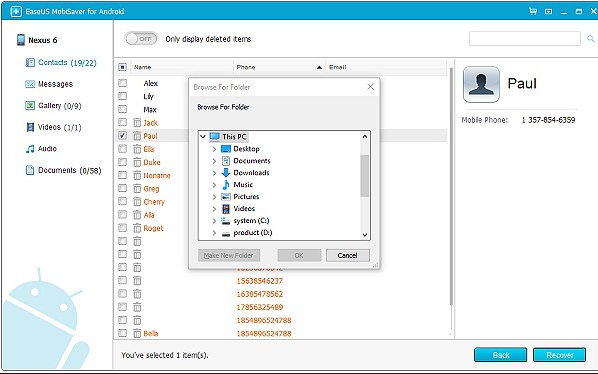Select the Audio music note icon

[x=30, y=149]
